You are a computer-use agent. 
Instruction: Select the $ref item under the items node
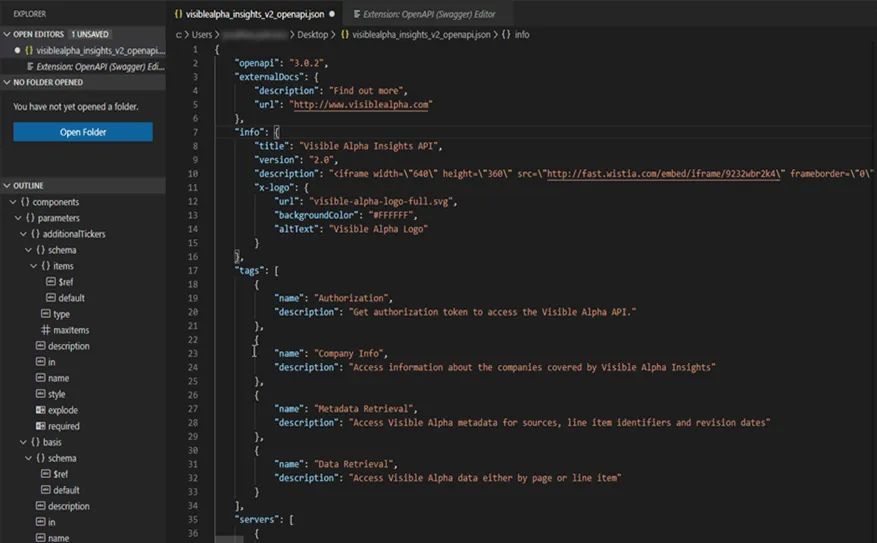point(59,282)
